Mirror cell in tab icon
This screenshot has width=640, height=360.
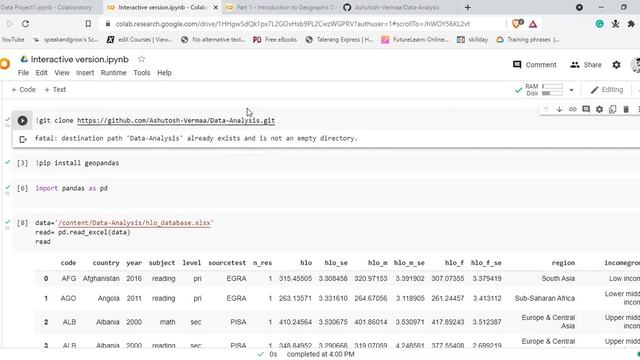pyautogui.click(x=613, y=109)
